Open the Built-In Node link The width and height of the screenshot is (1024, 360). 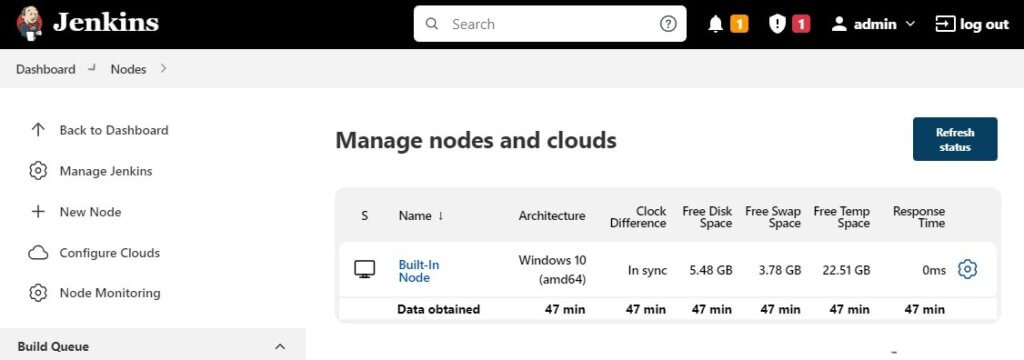point(419,271)
